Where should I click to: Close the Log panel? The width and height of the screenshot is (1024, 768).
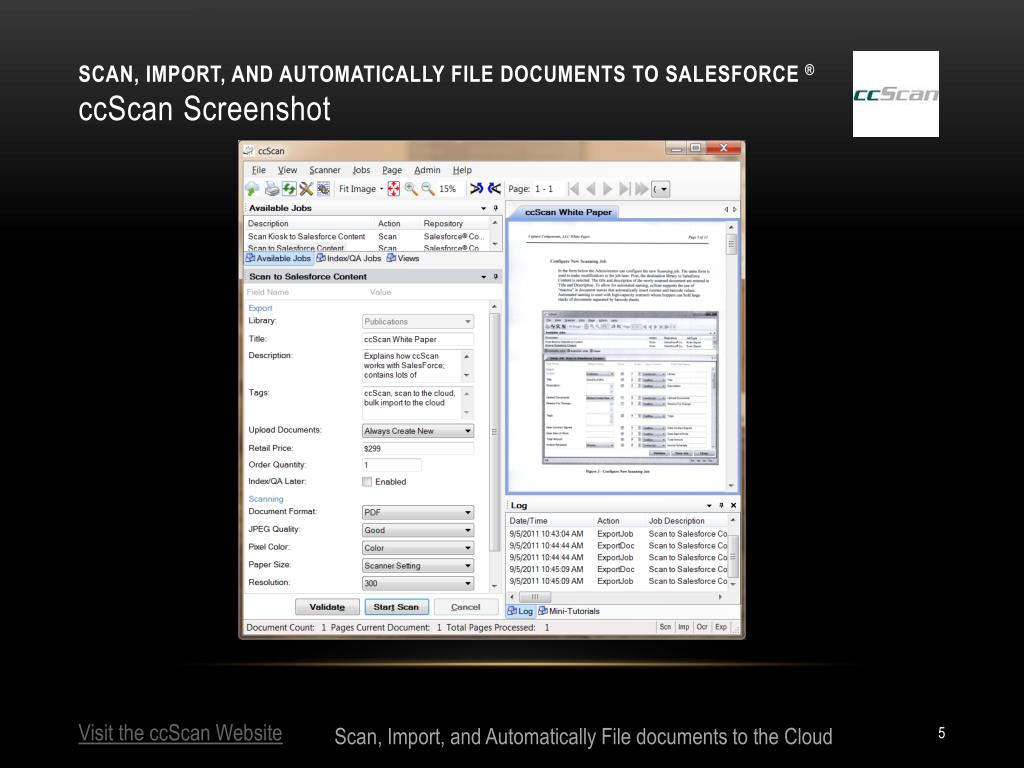[733, 505]
